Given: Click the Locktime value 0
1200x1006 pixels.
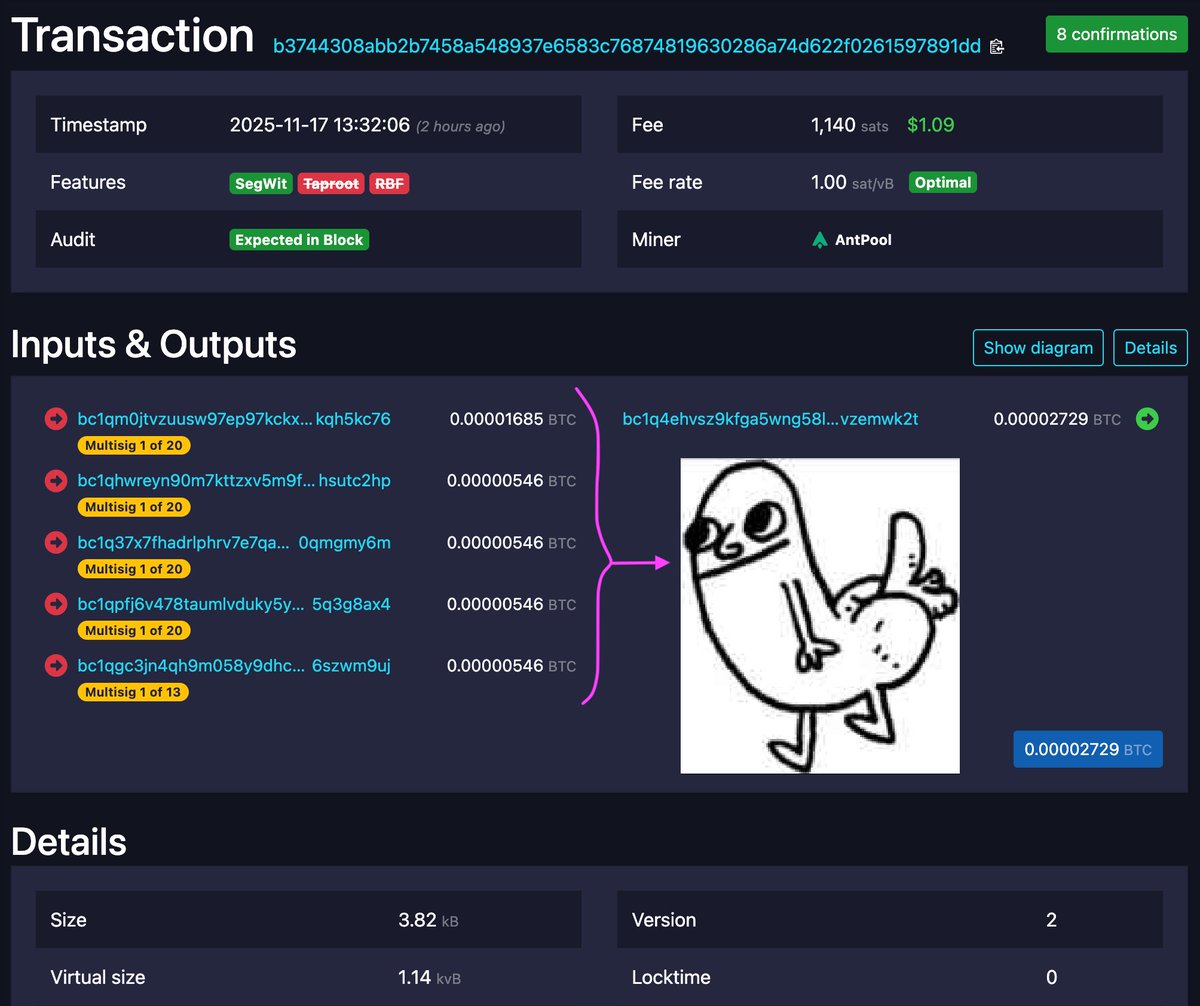Looking at the screenshot, I should [1051, 977].
